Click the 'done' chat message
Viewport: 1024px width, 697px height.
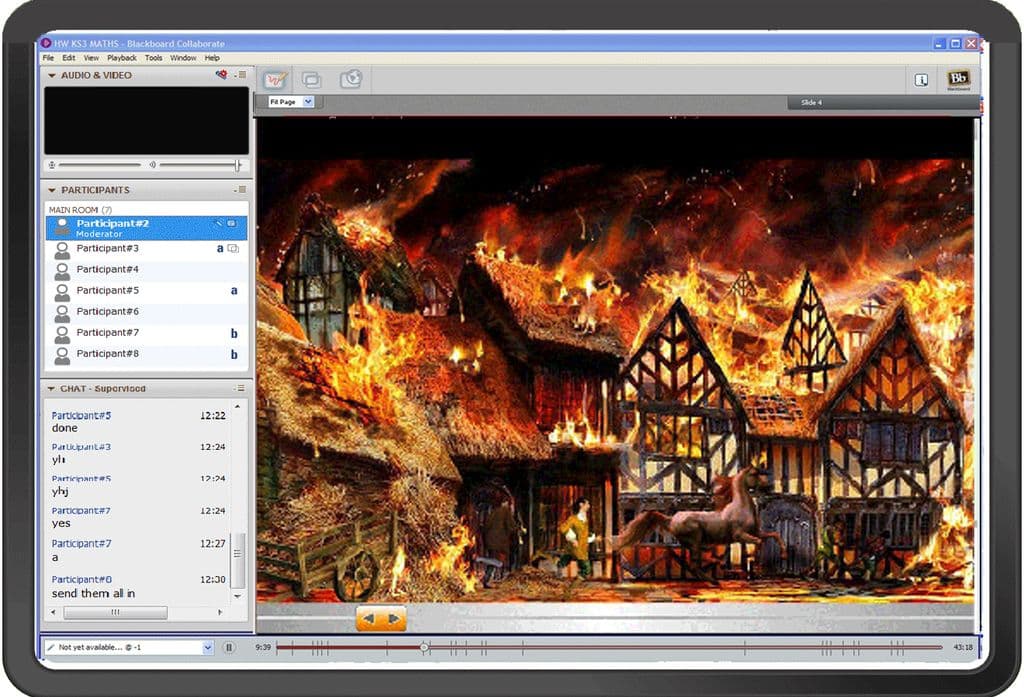(x=65, y=428)
